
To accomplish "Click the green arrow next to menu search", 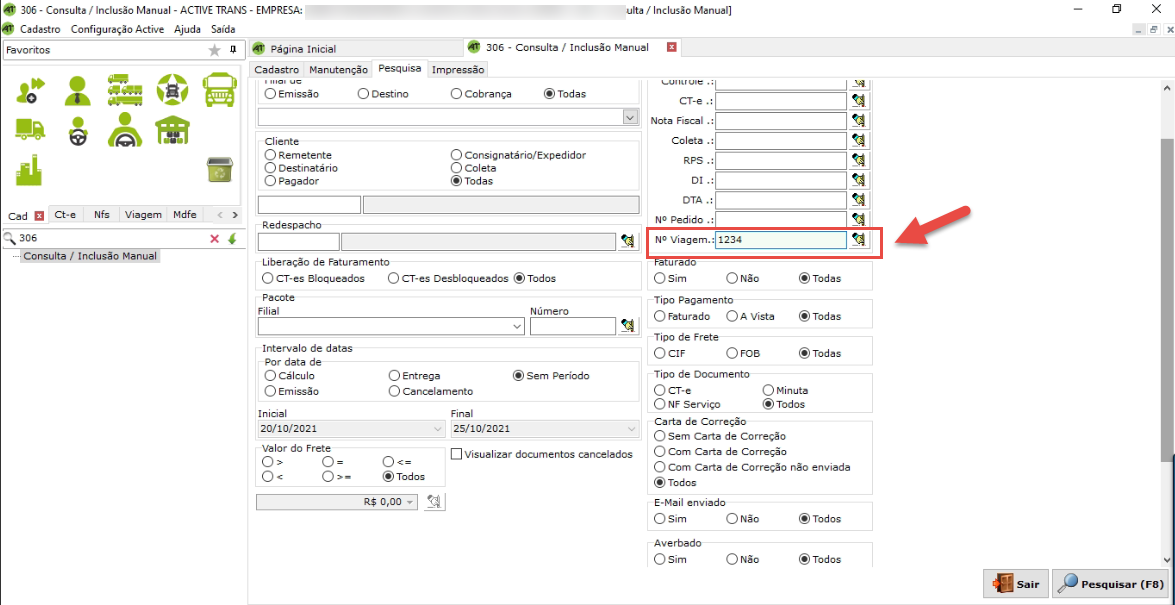I will click(x=232, y=239).
